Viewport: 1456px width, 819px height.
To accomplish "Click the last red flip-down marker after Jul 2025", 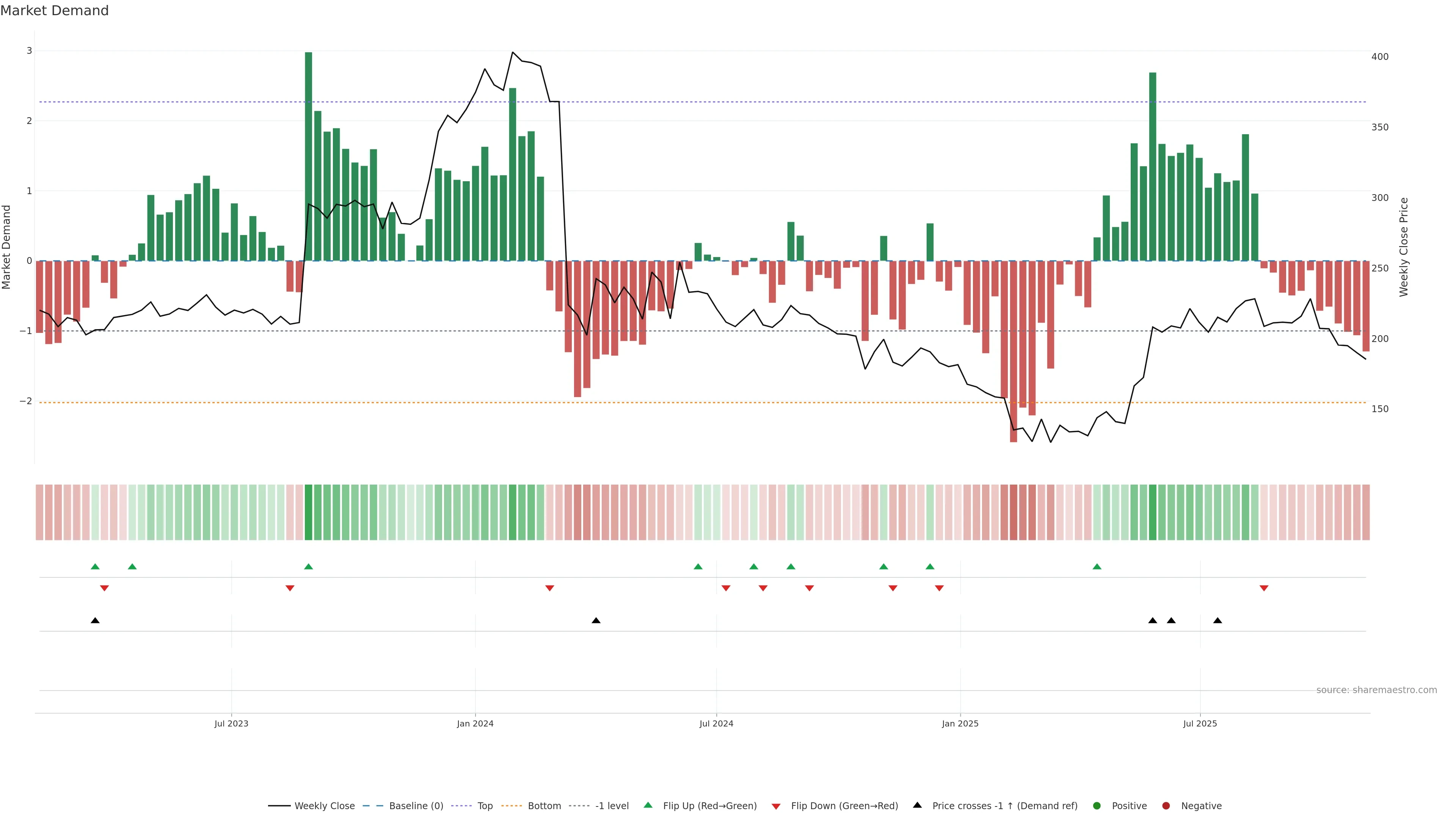I will click(1264, 588).
